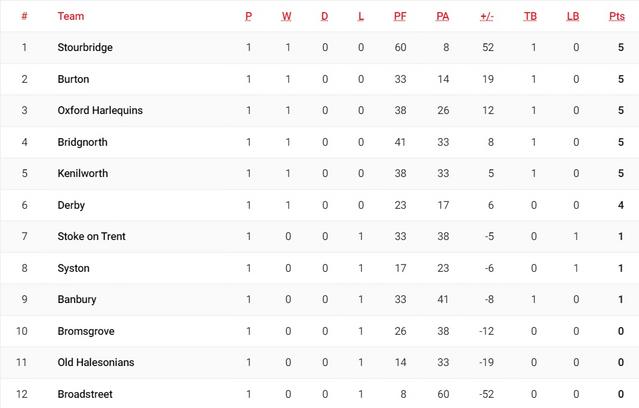
Task: Click the Bridgnorth team name
Action: pyautogui.click(x=82, y=142)
